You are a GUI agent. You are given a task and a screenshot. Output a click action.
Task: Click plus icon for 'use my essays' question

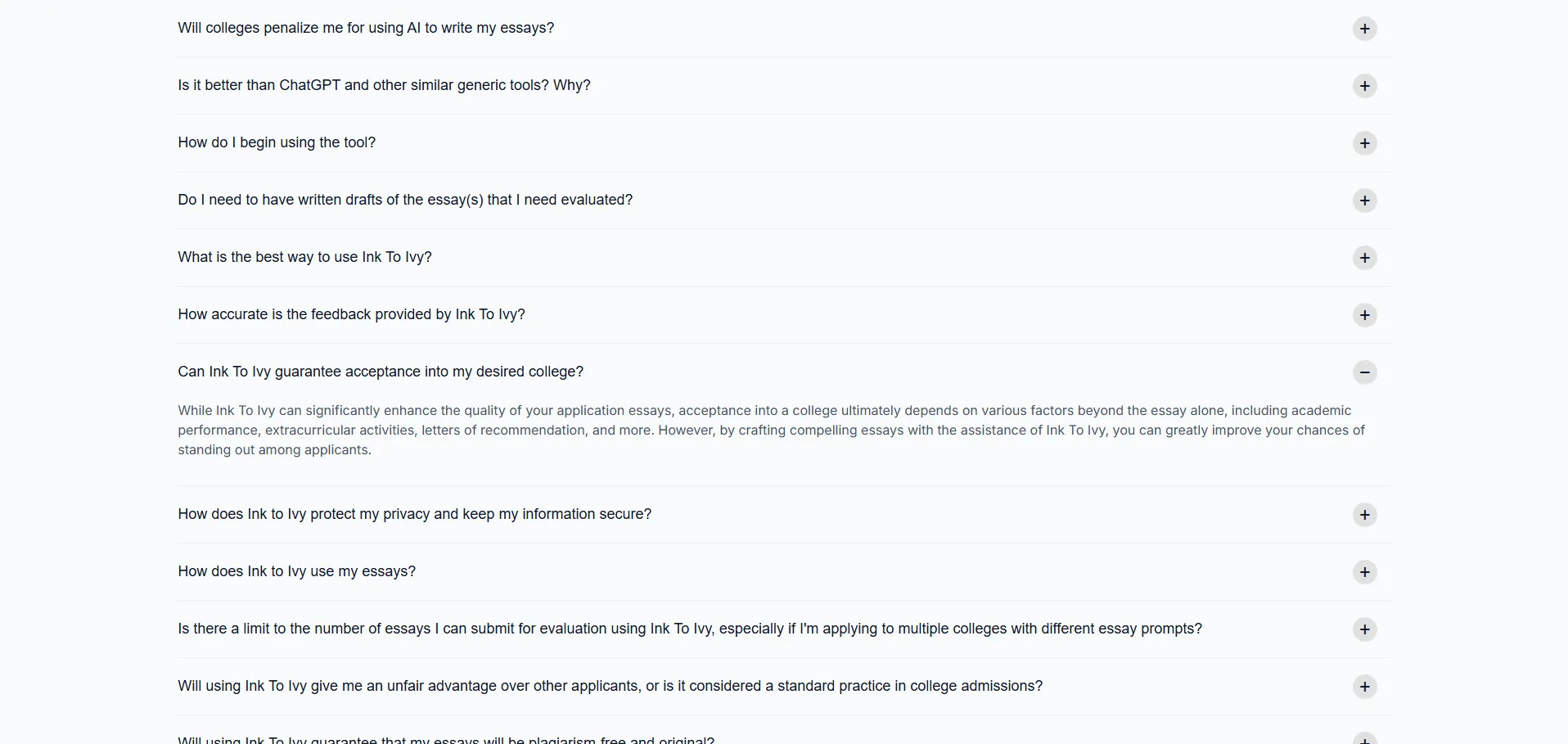pos(1364,572)
